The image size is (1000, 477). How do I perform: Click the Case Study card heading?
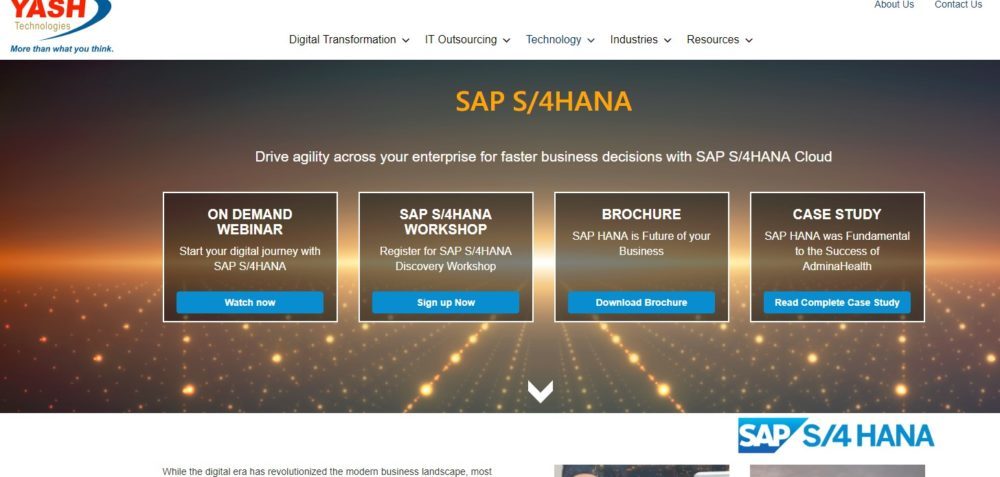coord(837,214)
